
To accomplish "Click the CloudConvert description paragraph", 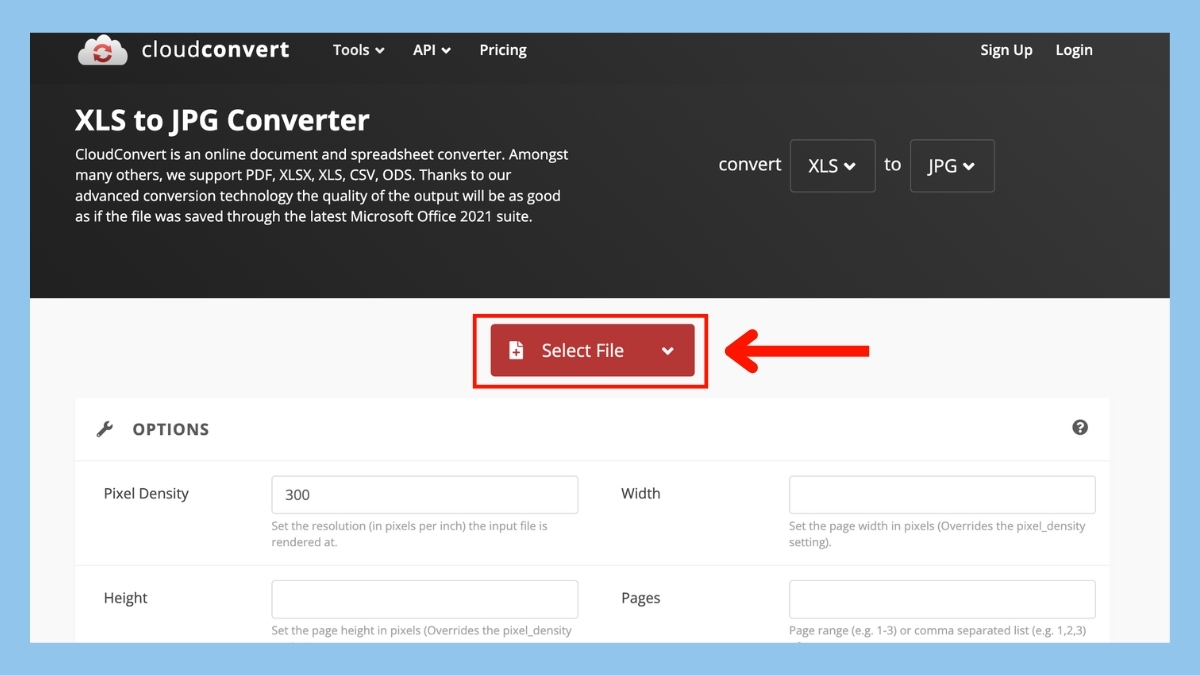I will (322, 186).
